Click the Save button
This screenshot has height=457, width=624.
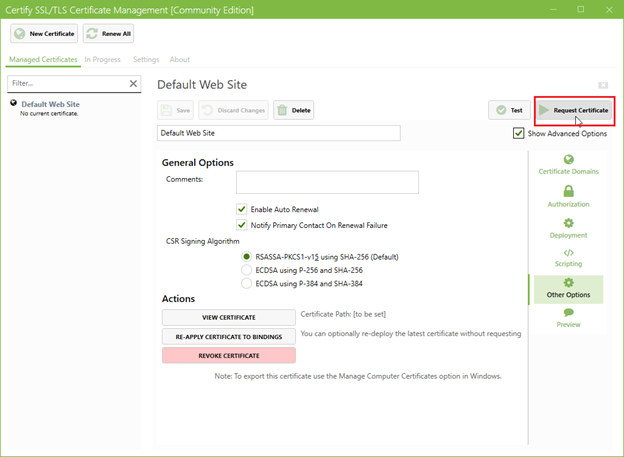(x=176, y=110)
